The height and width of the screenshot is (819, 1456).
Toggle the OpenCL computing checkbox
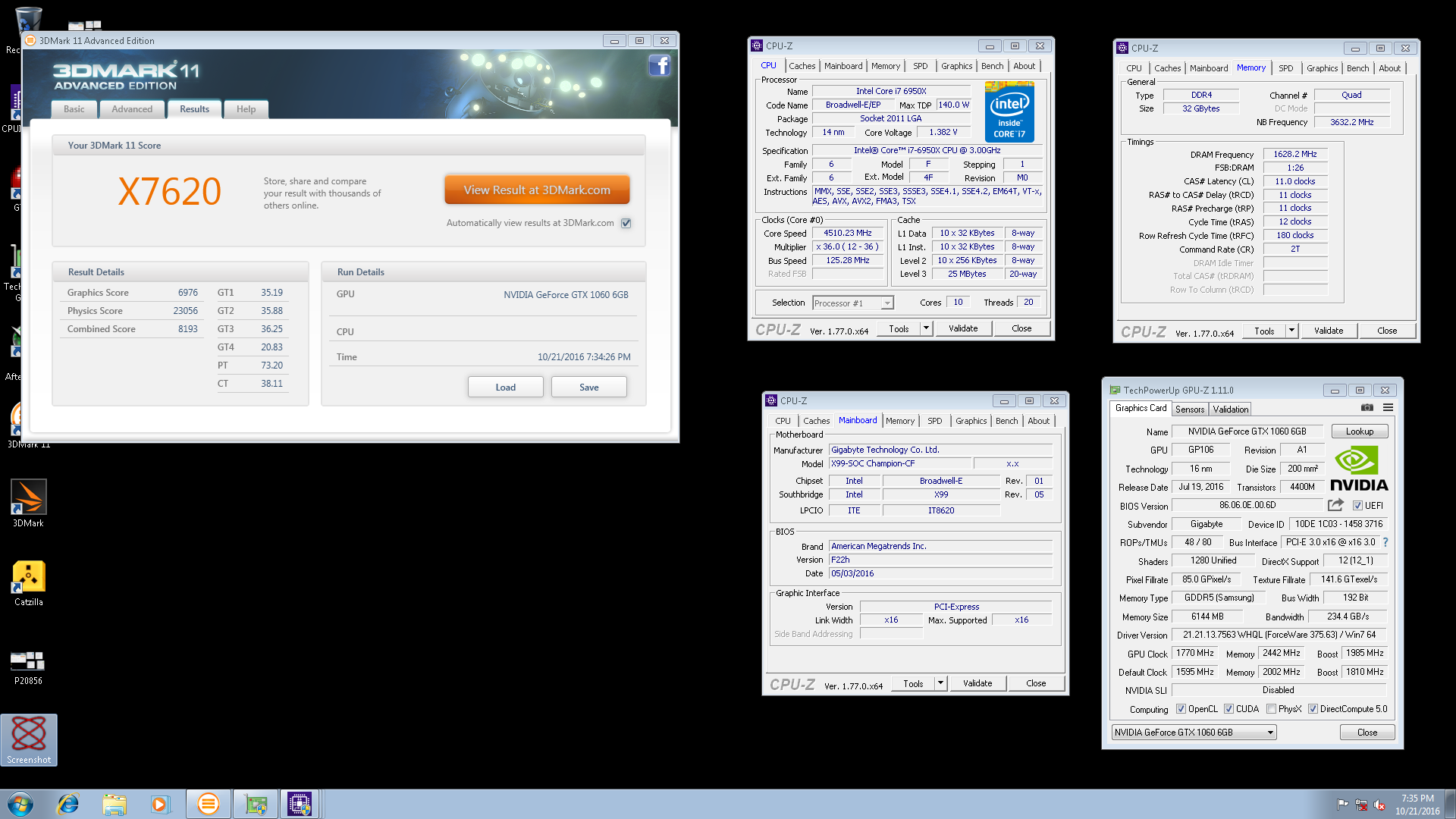(1181, 709)
